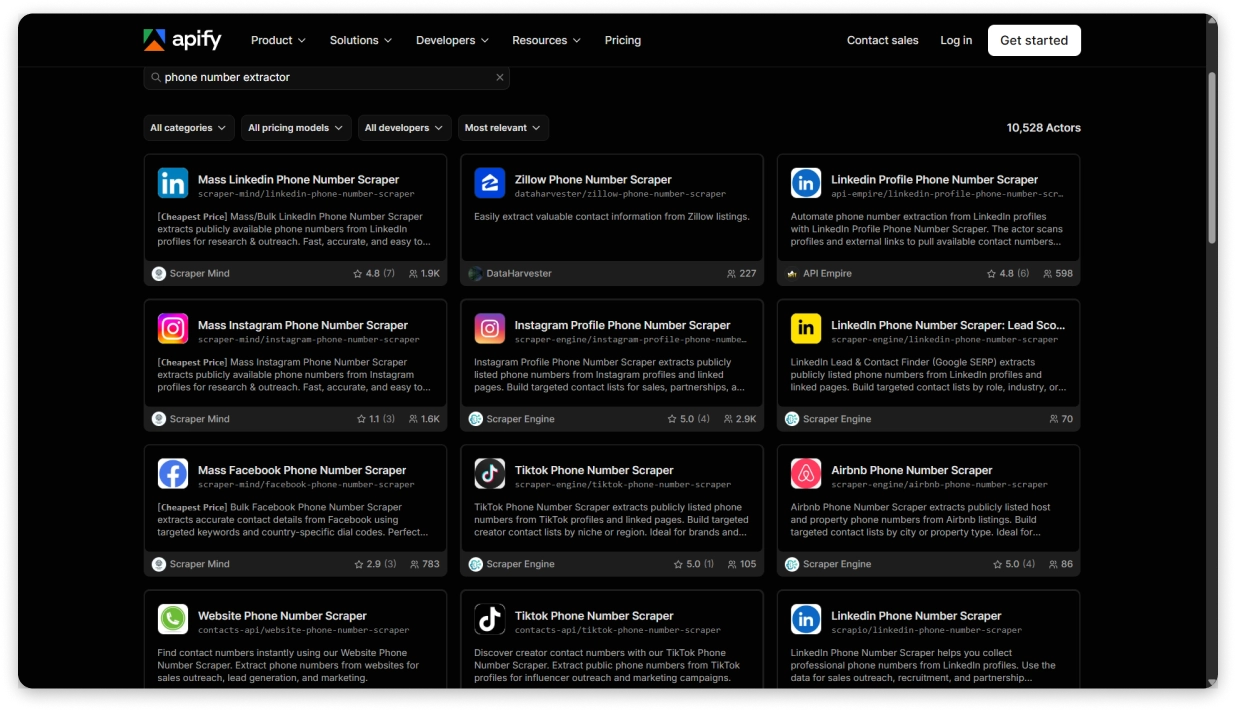This screenshot has height=711, width=1236.
Task: Open the All developers filter dropdown
Action: click(404, 128)
